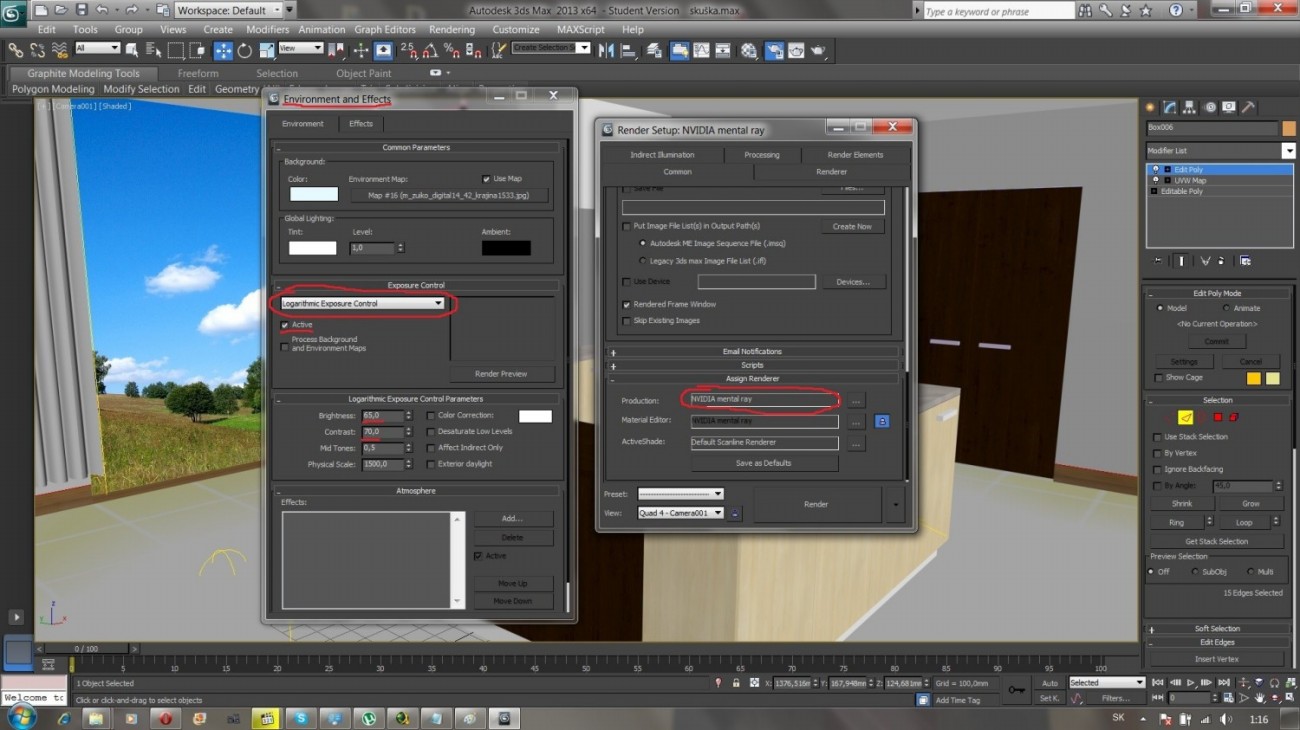Click the Create Now button

pos(852,227)
